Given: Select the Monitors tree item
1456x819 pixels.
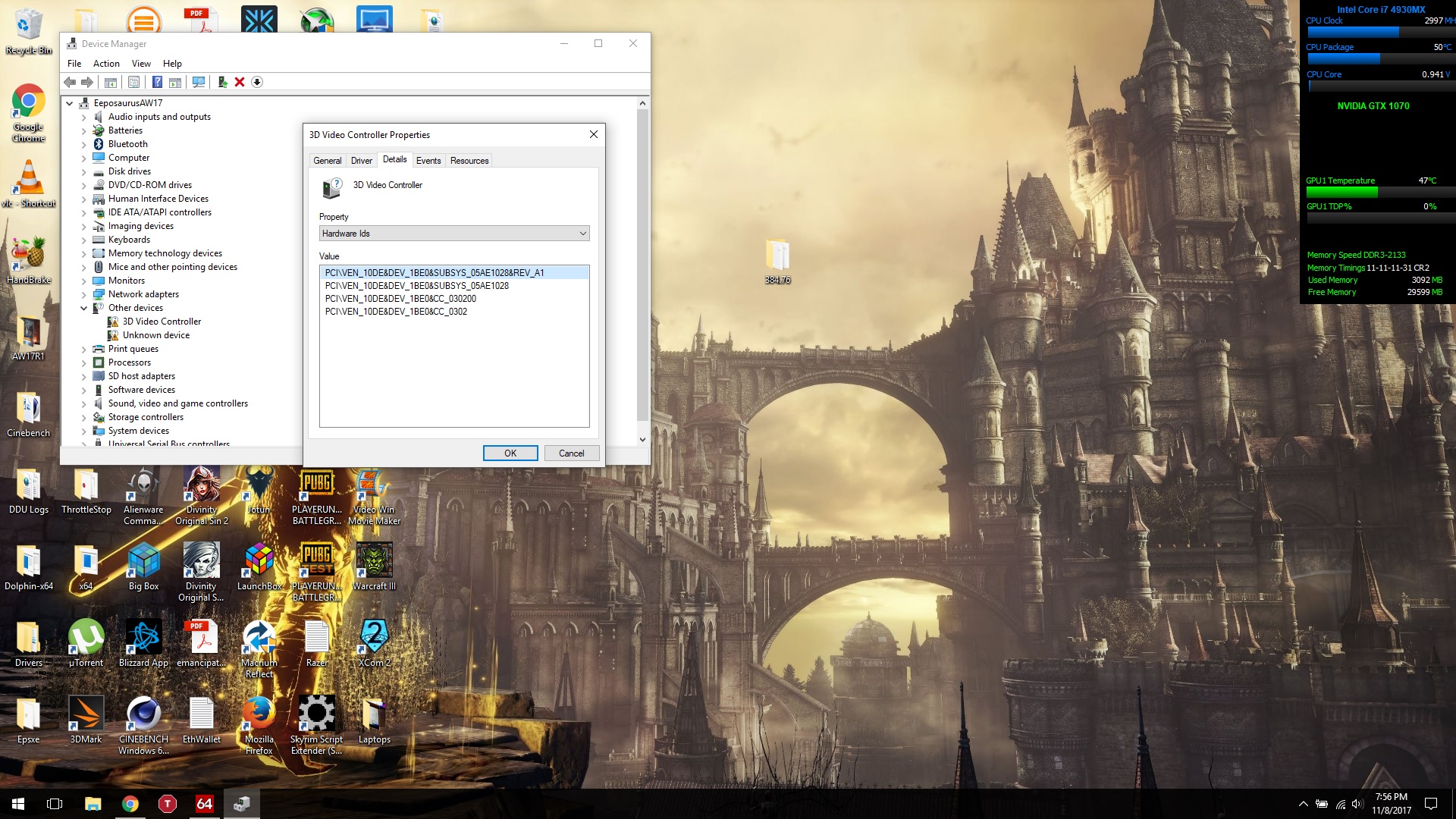Looking at the screenshot, I should point(126,281).
